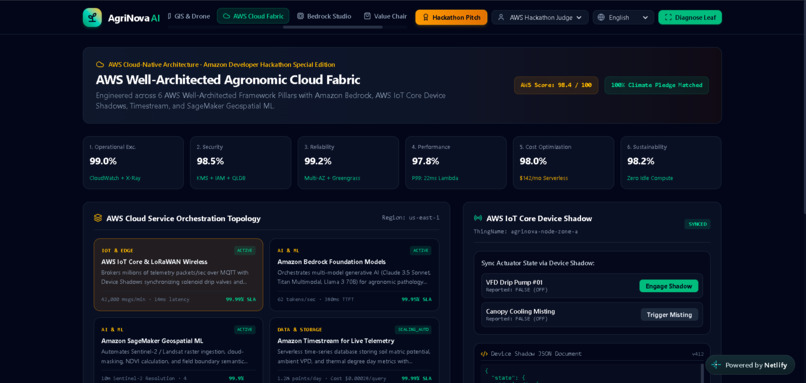The width and height of the screenshot is (806, 383).
Task: Click the Bedrock Studio chip icon
Action: 300,16
